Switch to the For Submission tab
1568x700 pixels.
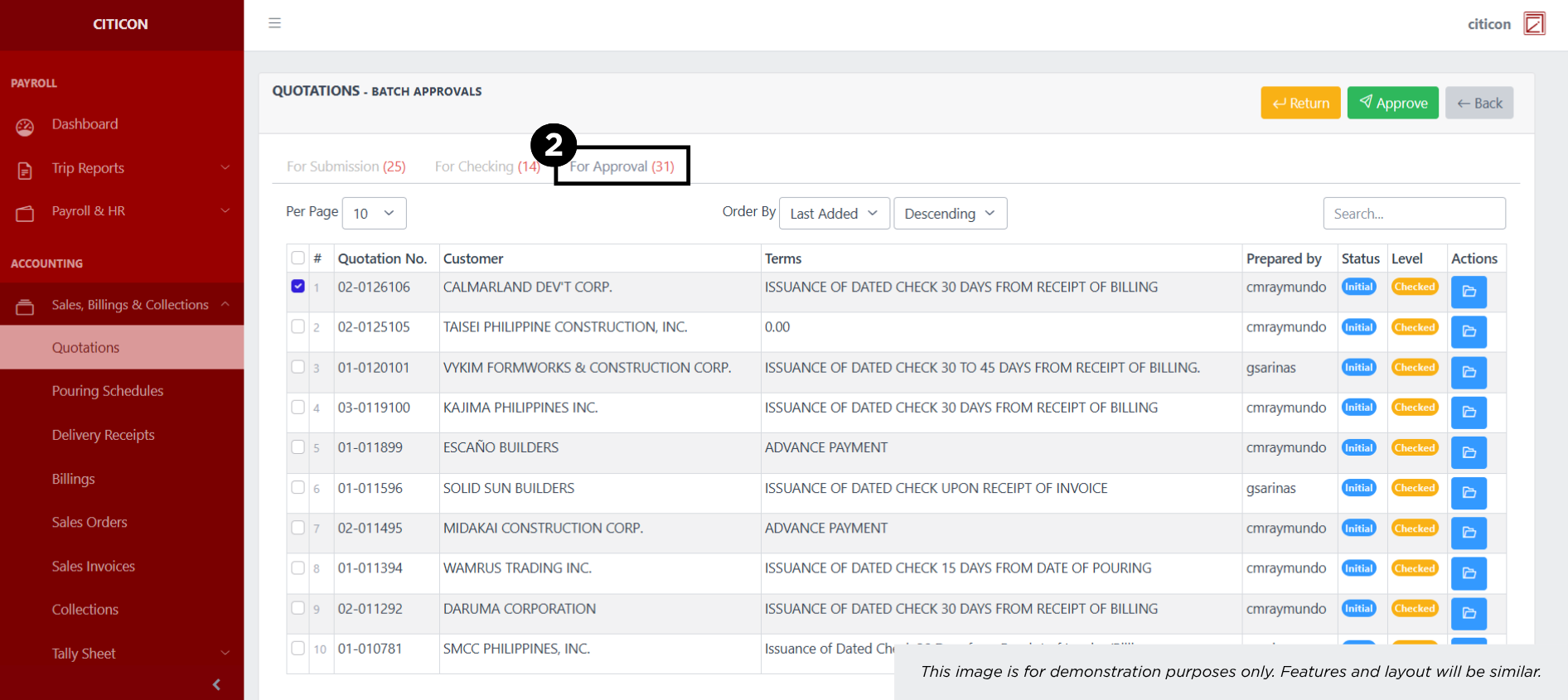pyautogui.click(x=346, y=167)
